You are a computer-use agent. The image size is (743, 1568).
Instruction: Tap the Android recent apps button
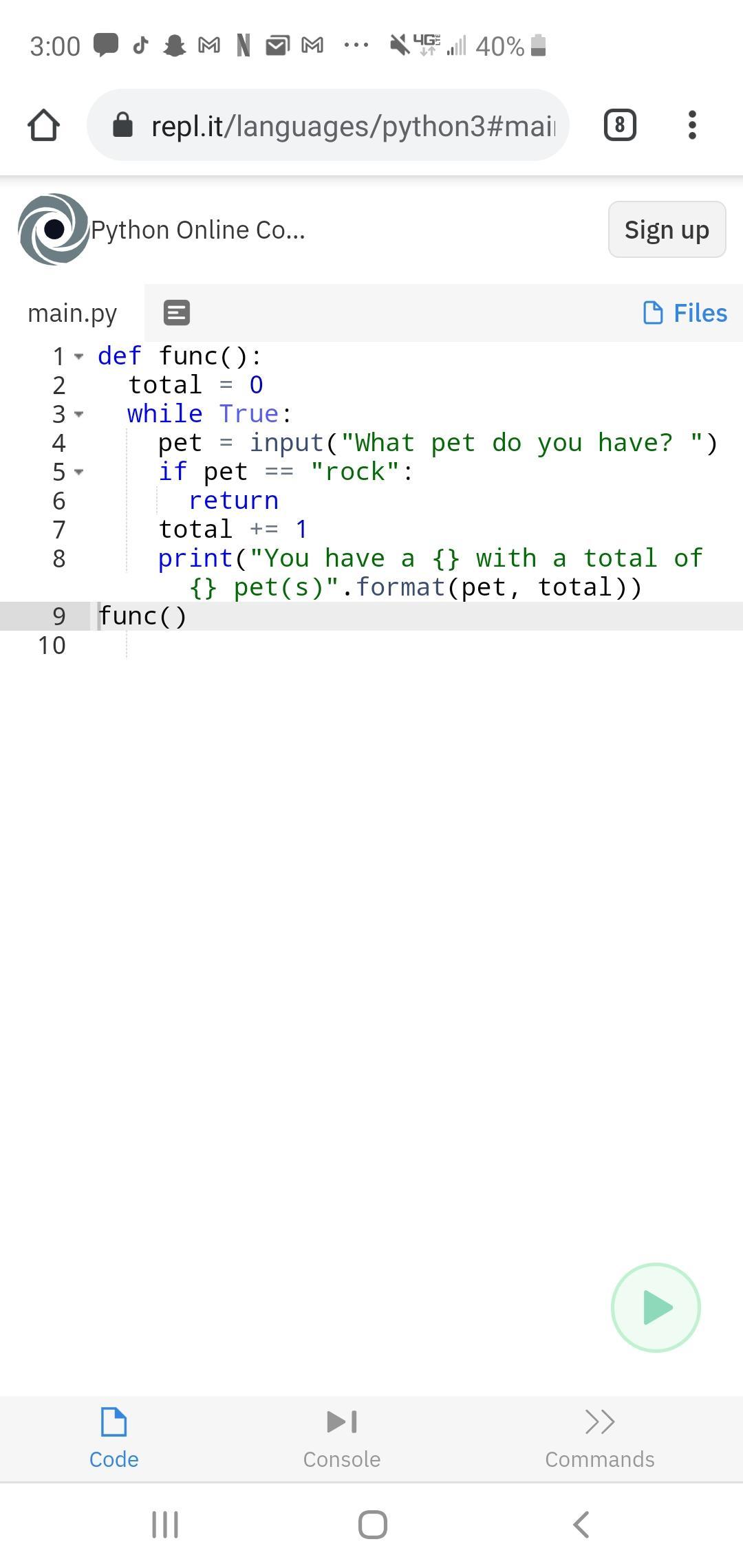[165, 1525]
